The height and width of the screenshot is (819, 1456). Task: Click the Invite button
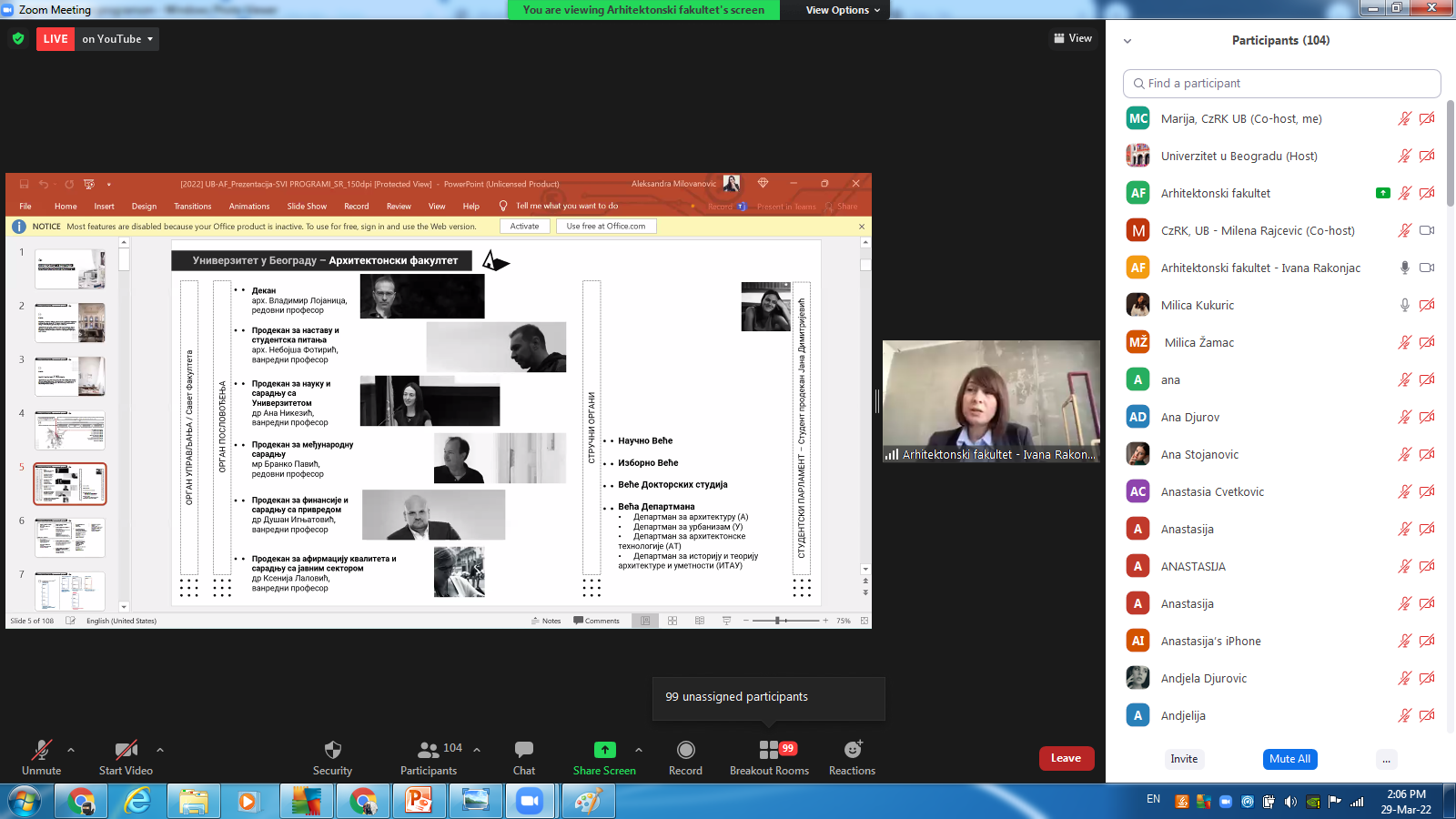(x=1184, y=759)
